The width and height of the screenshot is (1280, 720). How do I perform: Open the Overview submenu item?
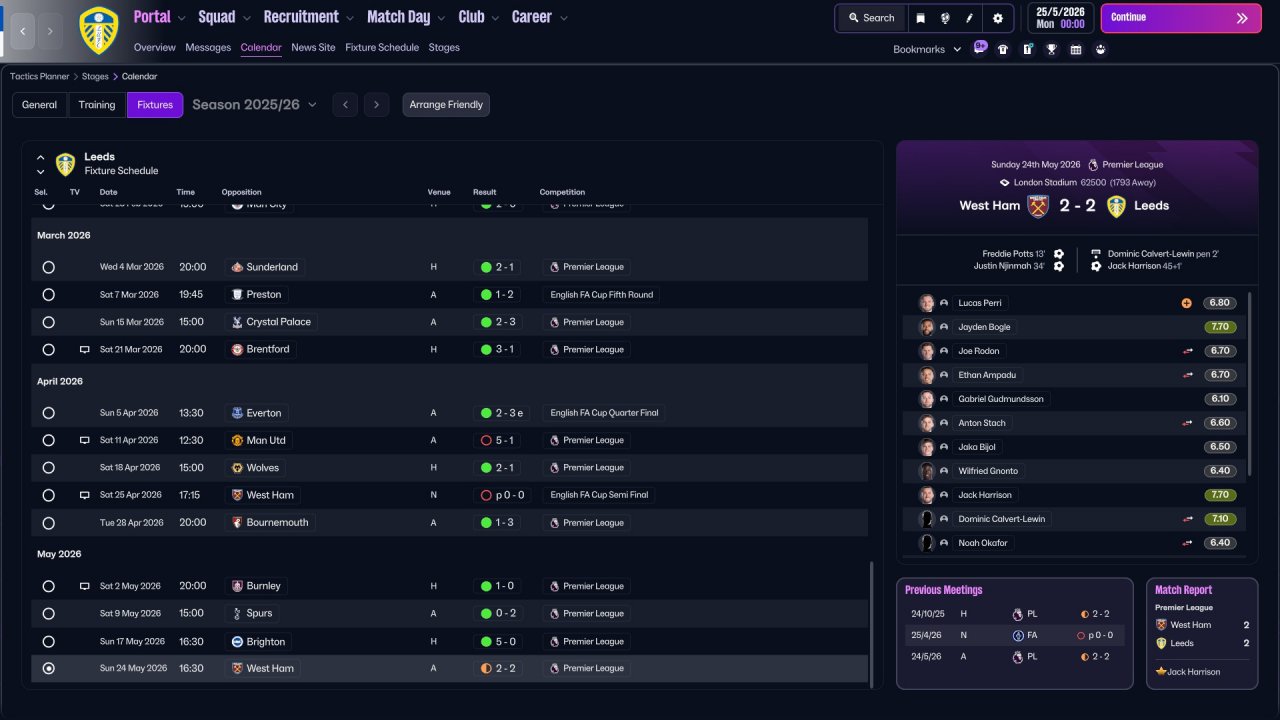click(x=154, y=47)
